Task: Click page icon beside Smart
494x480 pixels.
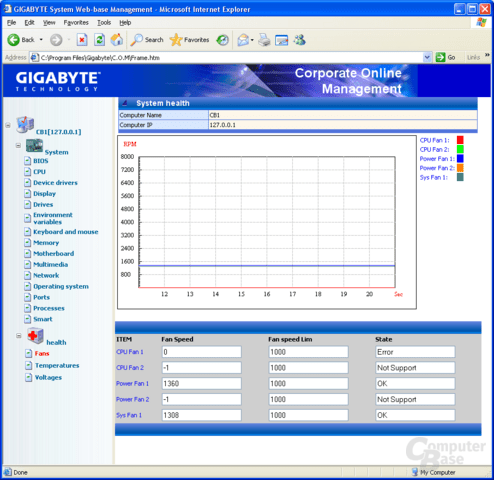Action: click(28, 319)
